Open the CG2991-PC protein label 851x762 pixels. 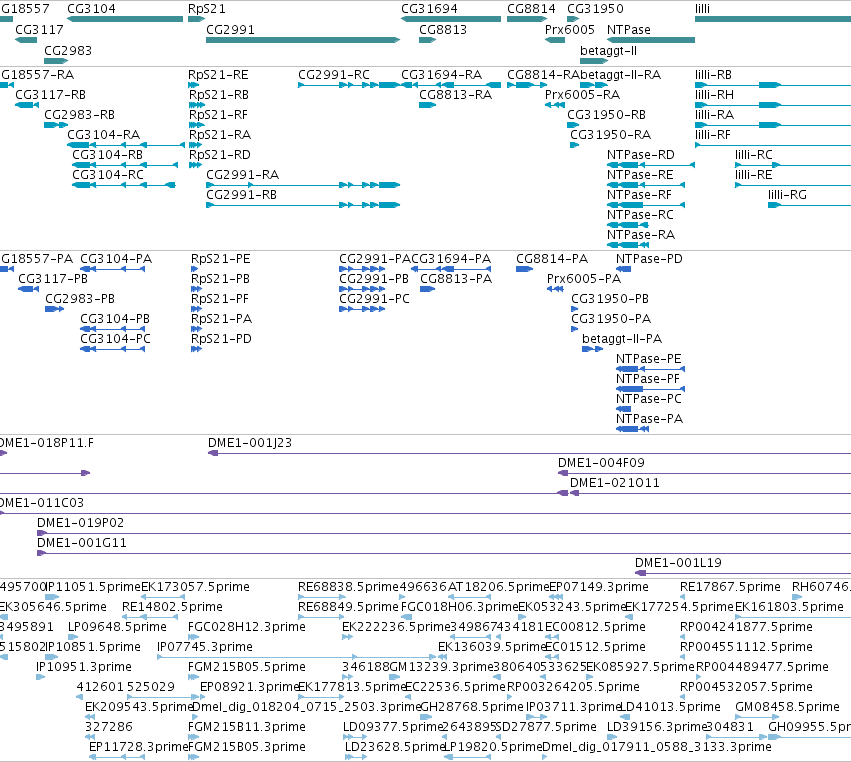coord(374,299)
